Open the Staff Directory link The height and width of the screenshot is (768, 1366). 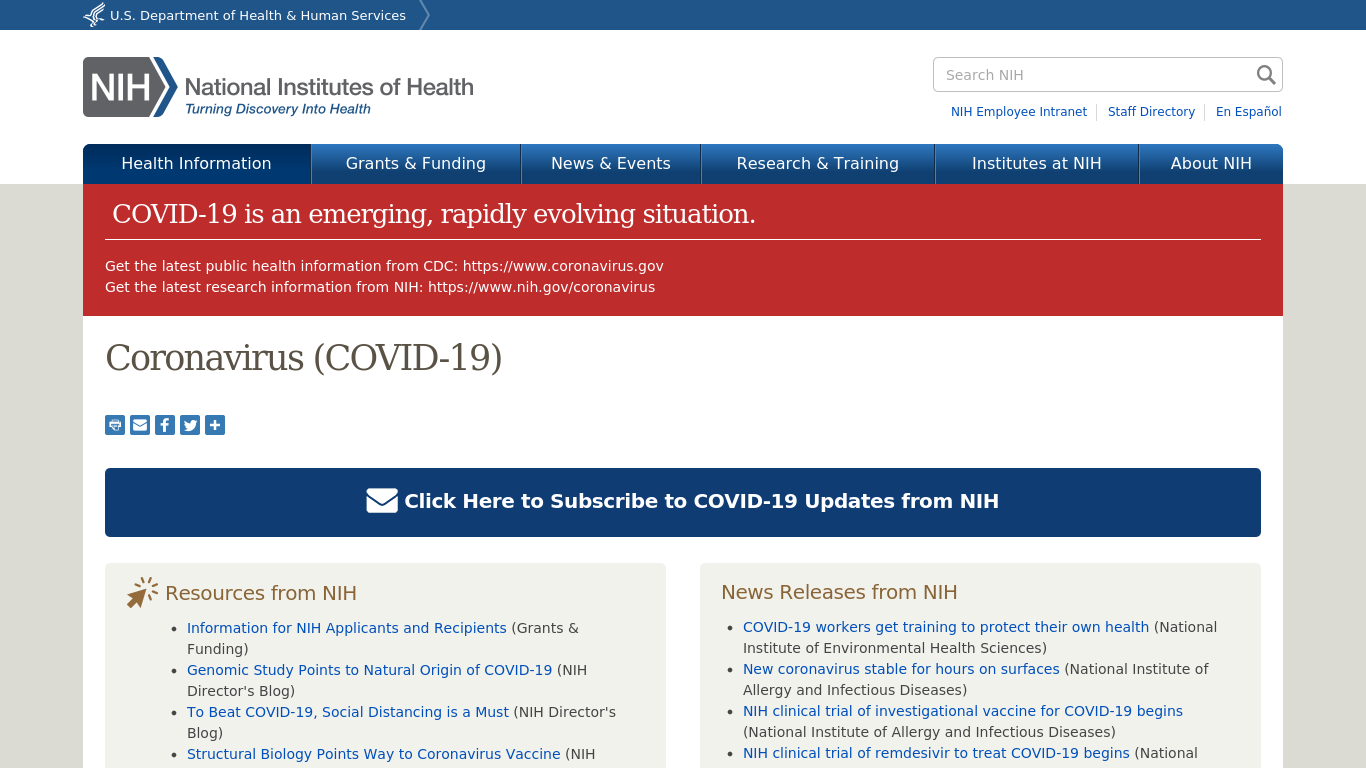[x=1151, y=112]
